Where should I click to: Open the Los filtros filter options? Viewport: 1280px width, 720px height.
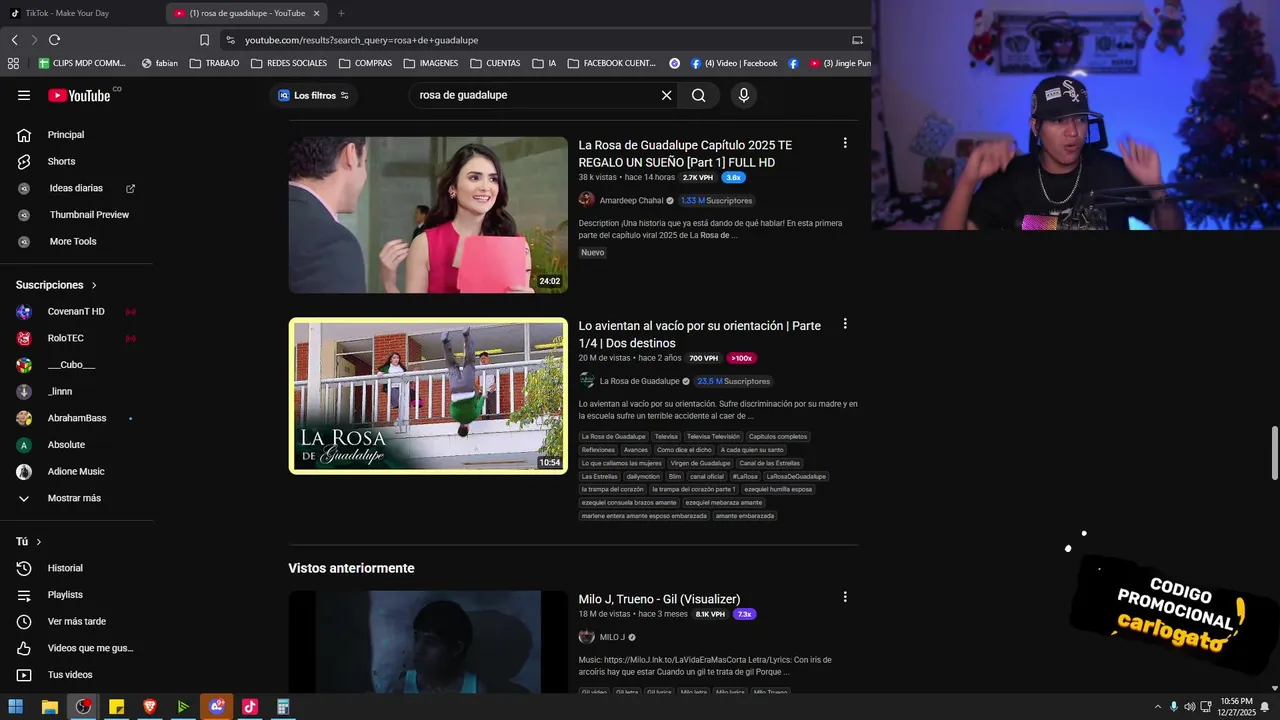point(314,95)
